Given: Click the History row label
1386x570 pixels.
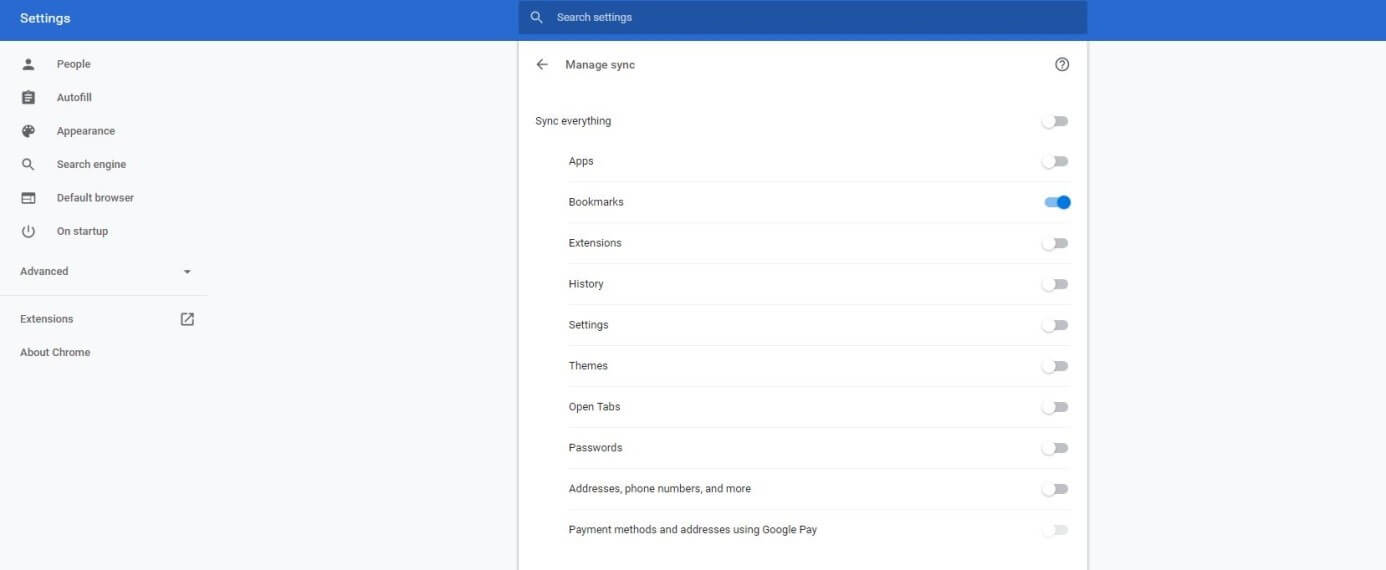Looking at the screenshot, I should pyautogui.click(x=586, y=284).
